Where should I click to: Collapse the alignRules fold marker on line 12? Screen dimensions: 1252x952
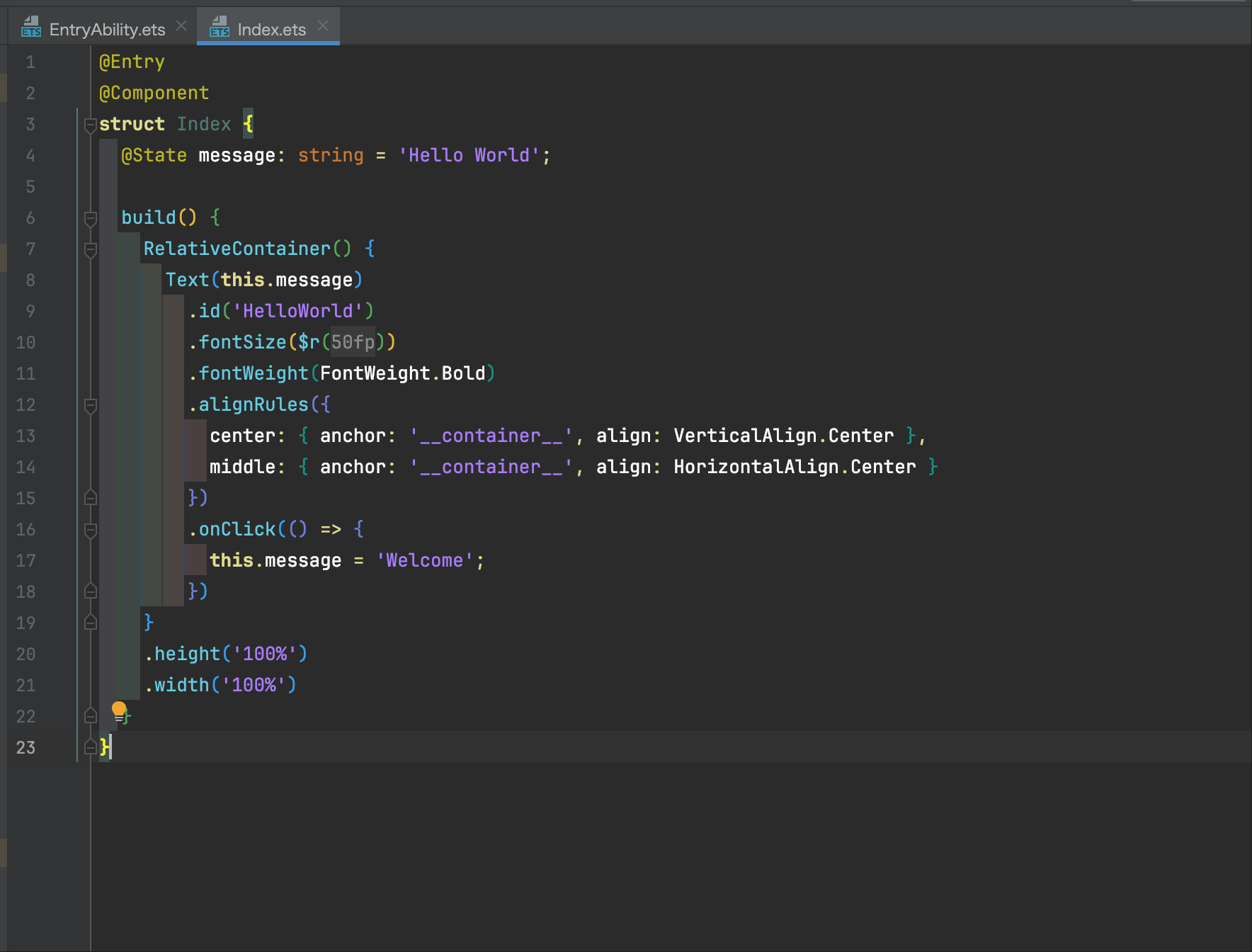tap(91, 405)
